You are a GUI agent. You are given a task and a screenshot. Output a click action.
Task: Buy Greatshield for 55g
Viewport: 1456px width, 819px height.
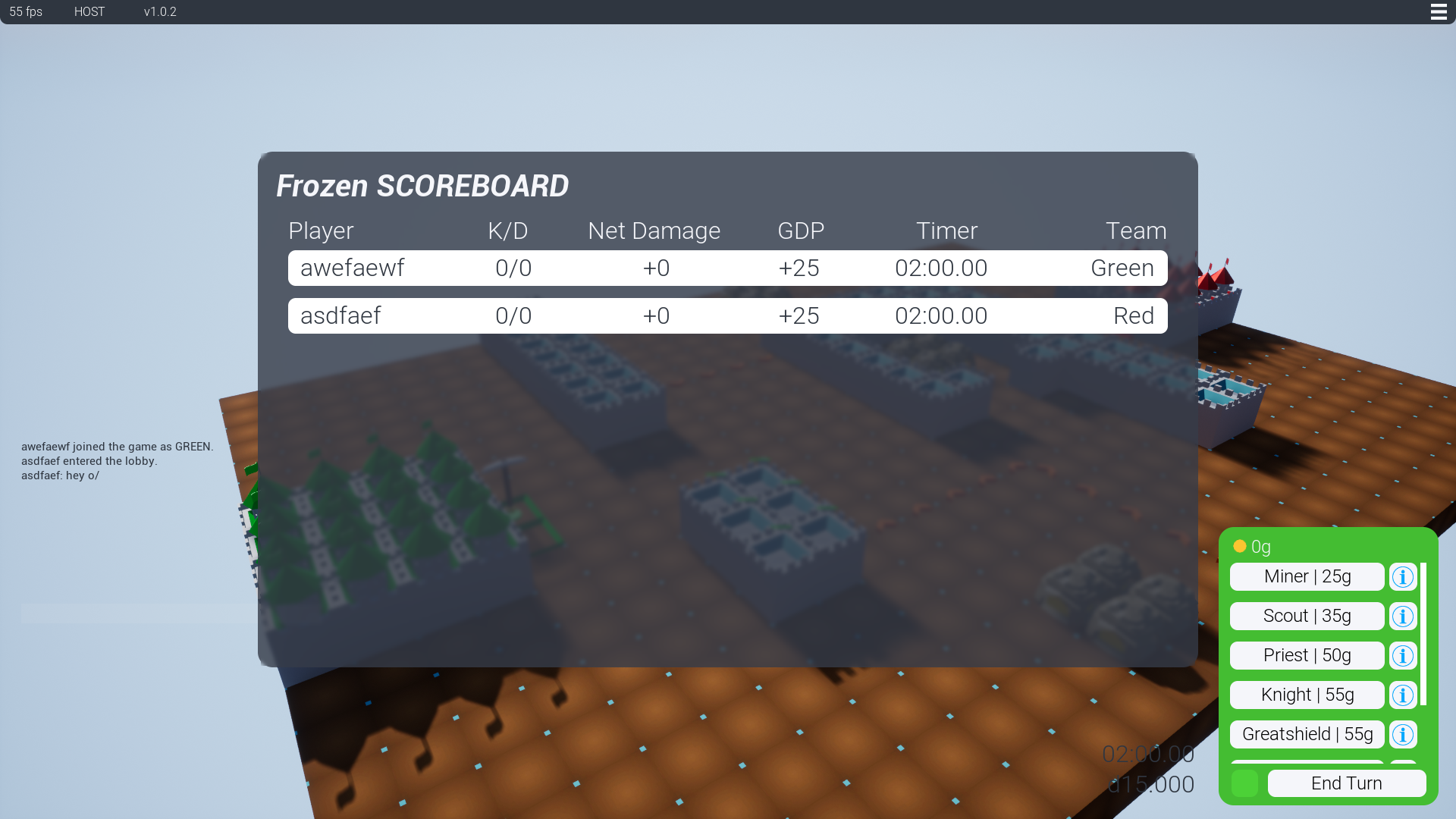(1307, 735)
